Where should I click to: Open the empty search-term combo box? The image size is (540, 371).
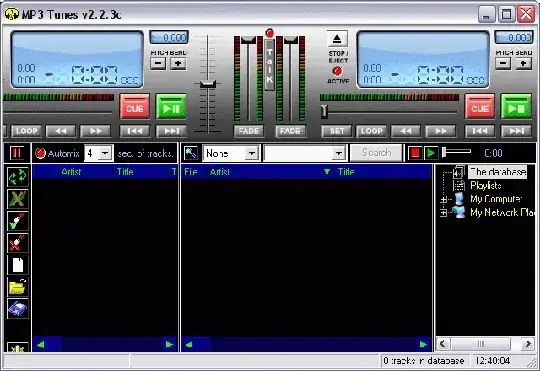(304, 153)
